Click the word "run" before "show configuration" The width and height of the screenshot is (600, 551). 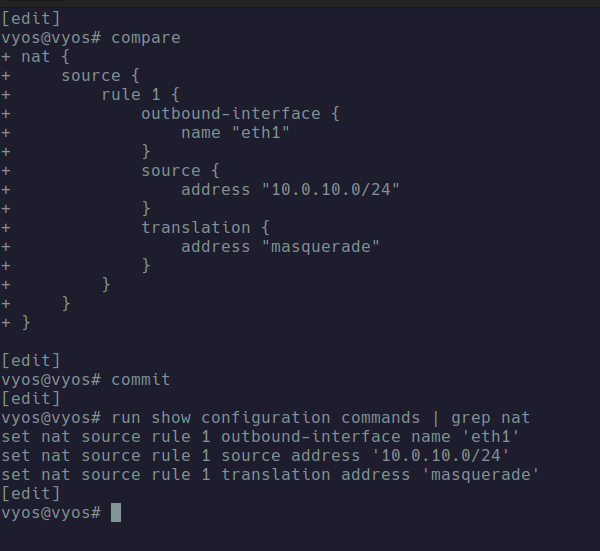click(126, 418)
